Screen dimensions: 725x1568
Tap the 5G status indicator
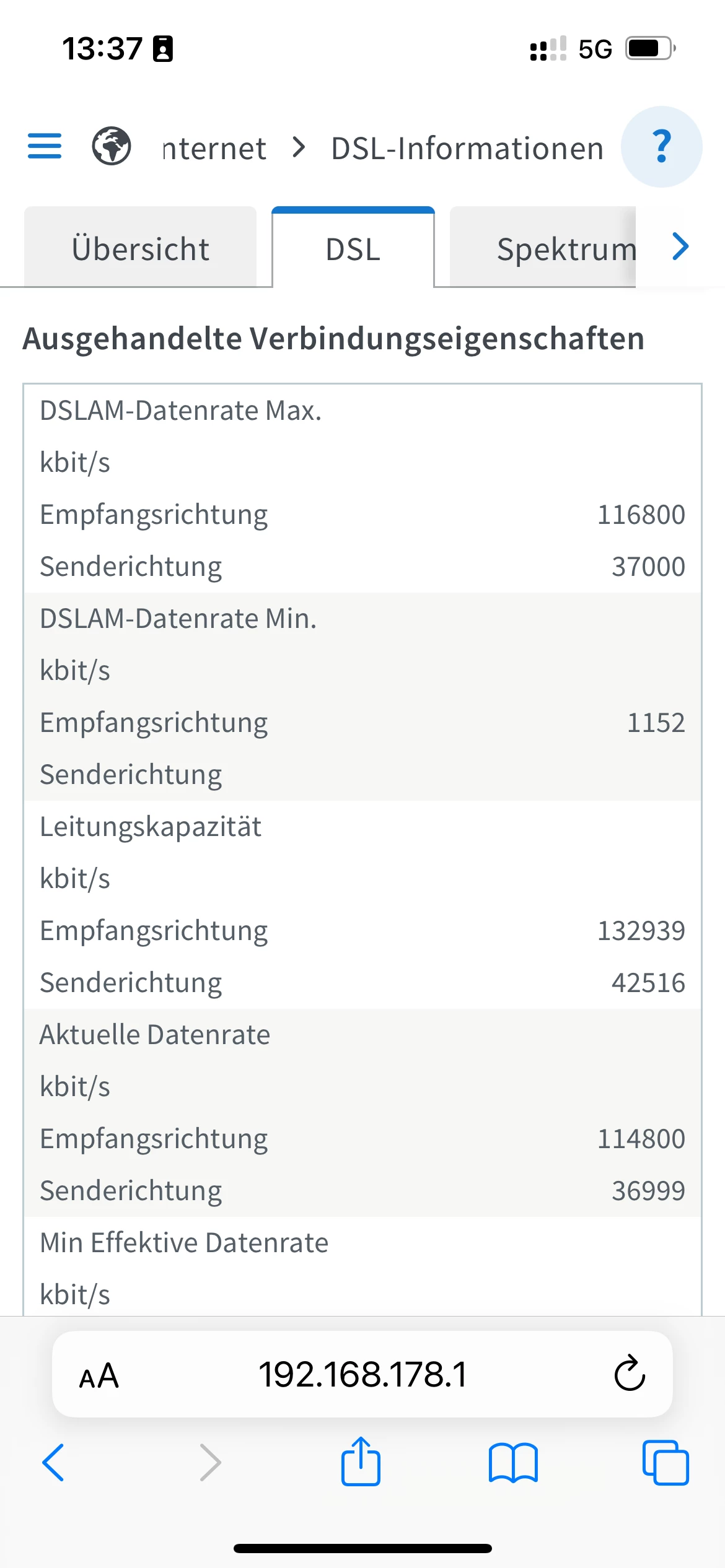pyautogui.click(x=595, y=49)
